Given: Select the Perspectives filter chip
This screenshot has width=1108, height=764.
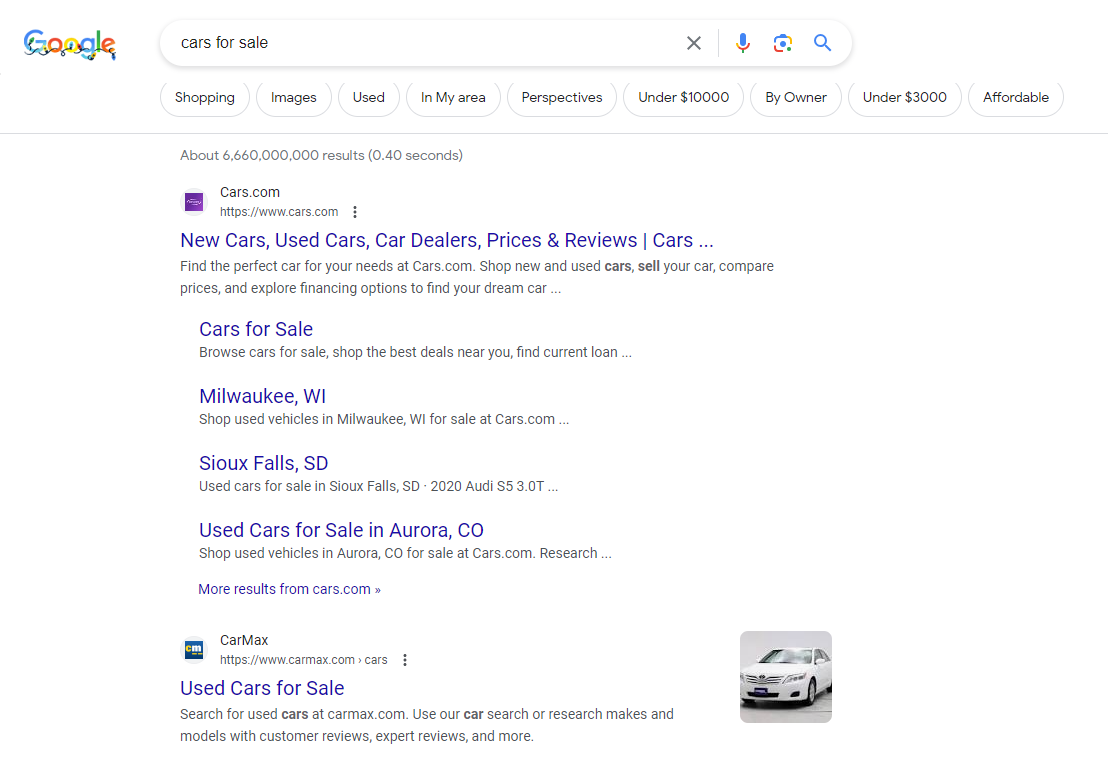Looking at the screenshot, I should 562,98.
